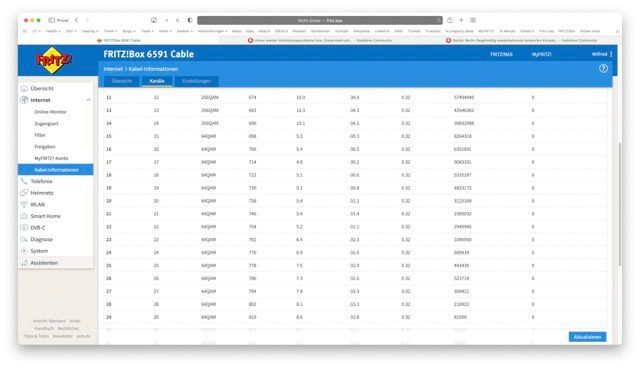Collapse the Internet menu chevron
The height and width of the screenshot is (368, 640).
pos(88,100)
